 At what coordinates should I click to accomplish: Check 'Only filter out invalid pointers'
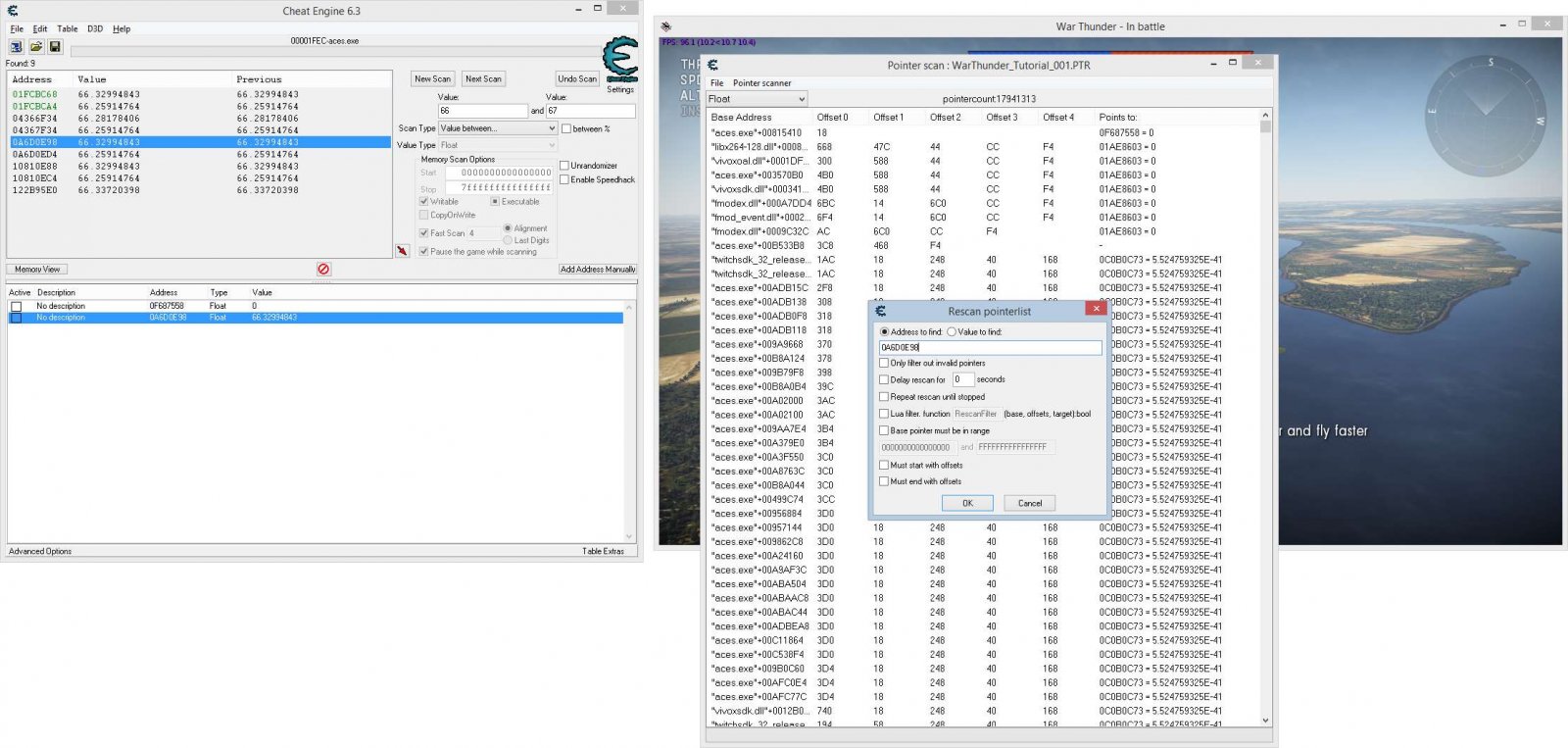click(x=884, y=363)
